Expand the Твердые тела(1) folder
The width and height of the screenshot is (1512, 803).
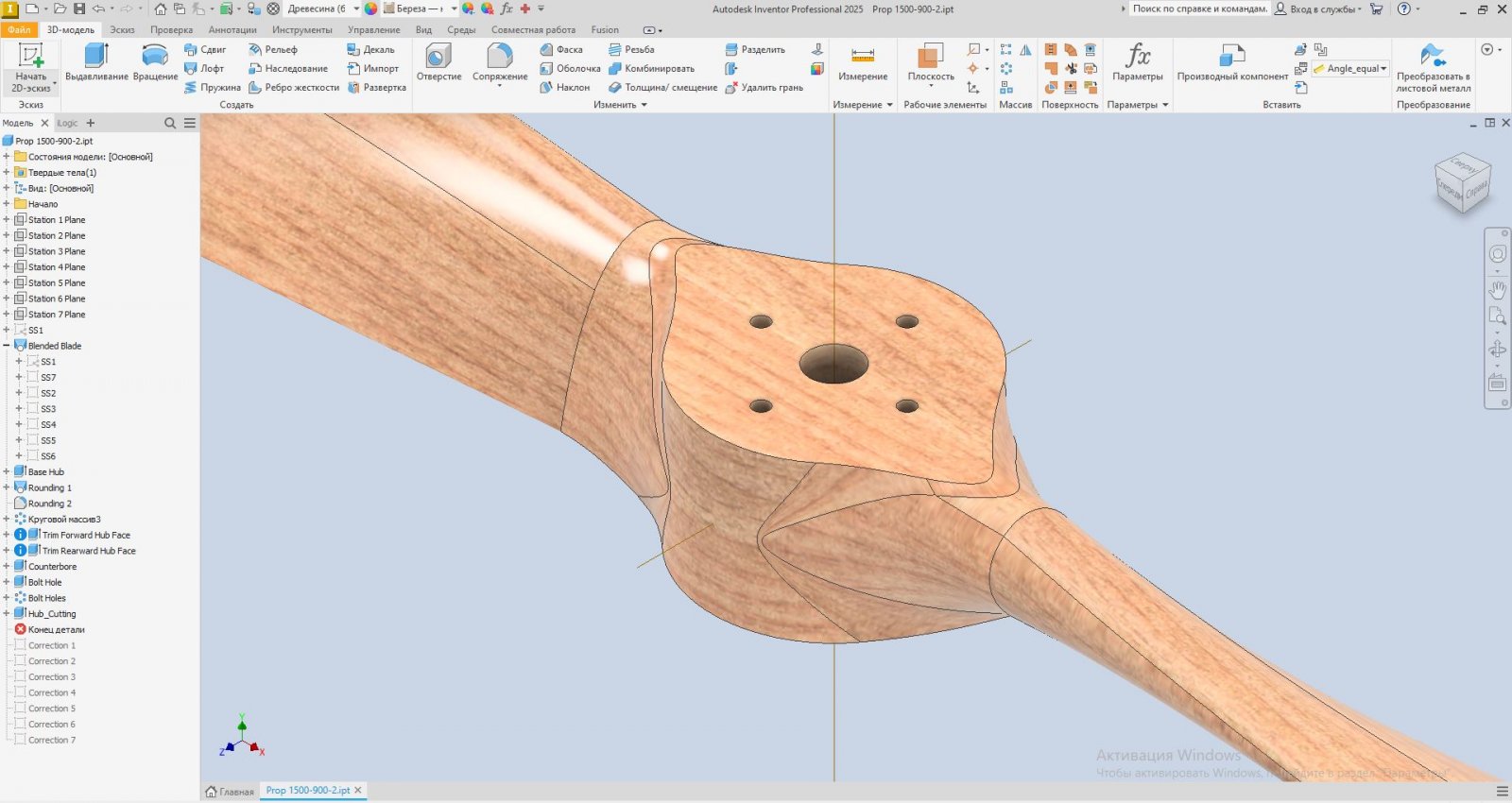7,172
